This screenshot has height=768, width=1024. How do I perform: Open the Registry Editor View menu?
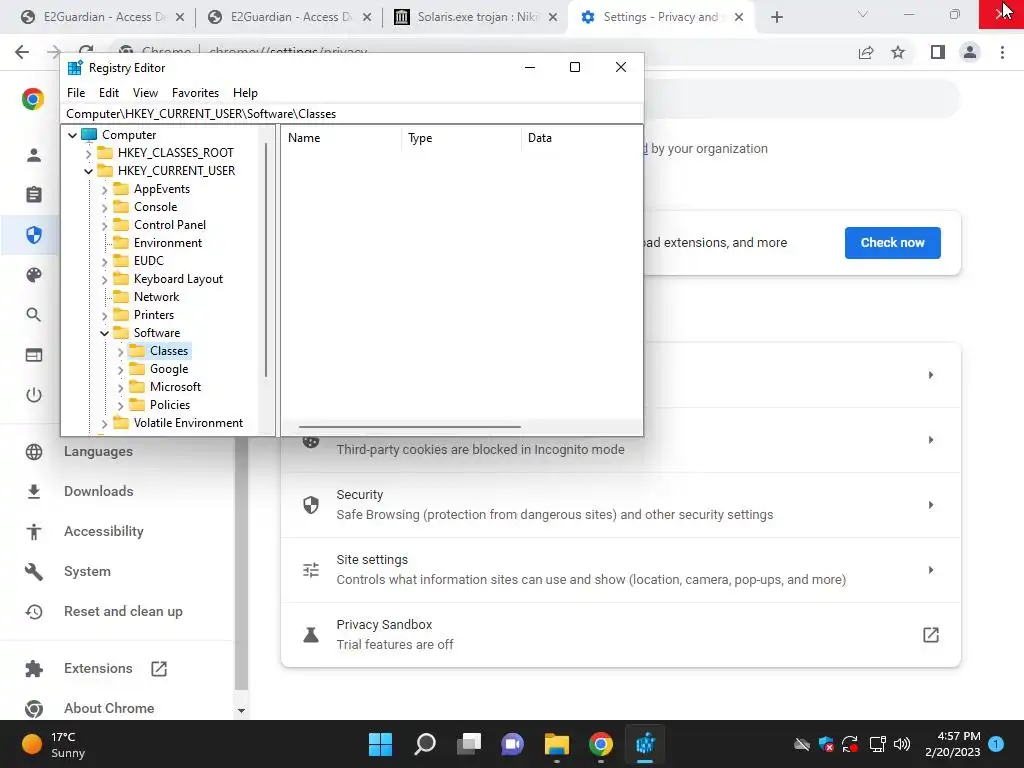145,93
